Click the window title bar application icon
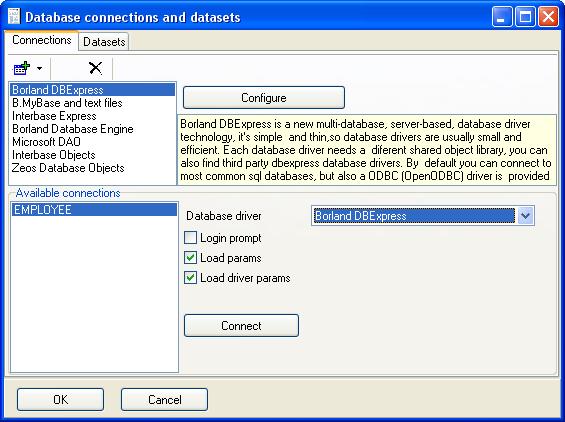565x422 pixels. coord(14,17)
